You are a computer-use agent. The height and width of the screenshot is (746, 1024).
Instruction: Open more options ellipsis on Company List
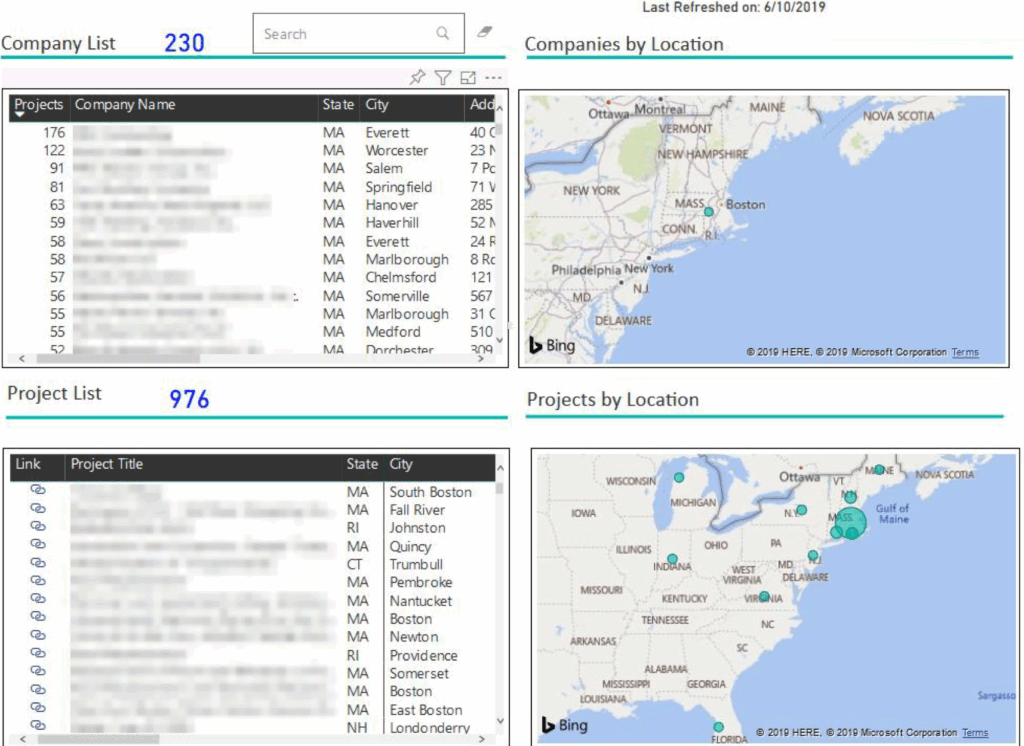tap(493, 78)
